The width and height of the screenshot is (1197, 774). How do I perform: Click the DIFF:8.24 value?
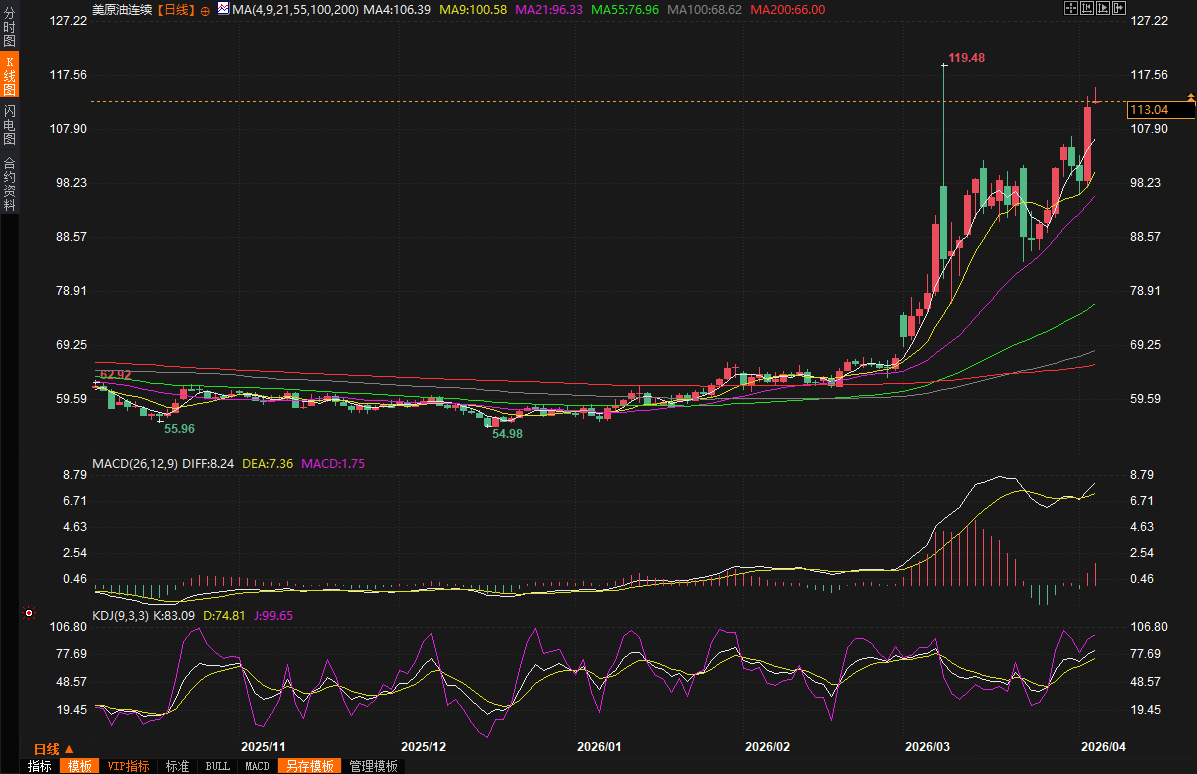pyautogui.click(x=208, y=463)
